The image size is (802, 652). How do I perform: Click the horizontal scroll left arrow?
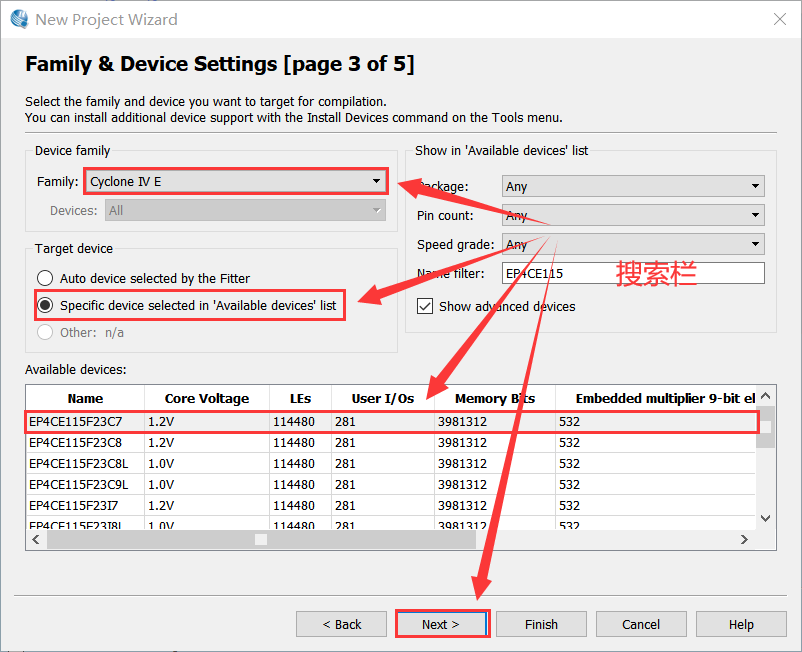[36, 539]
